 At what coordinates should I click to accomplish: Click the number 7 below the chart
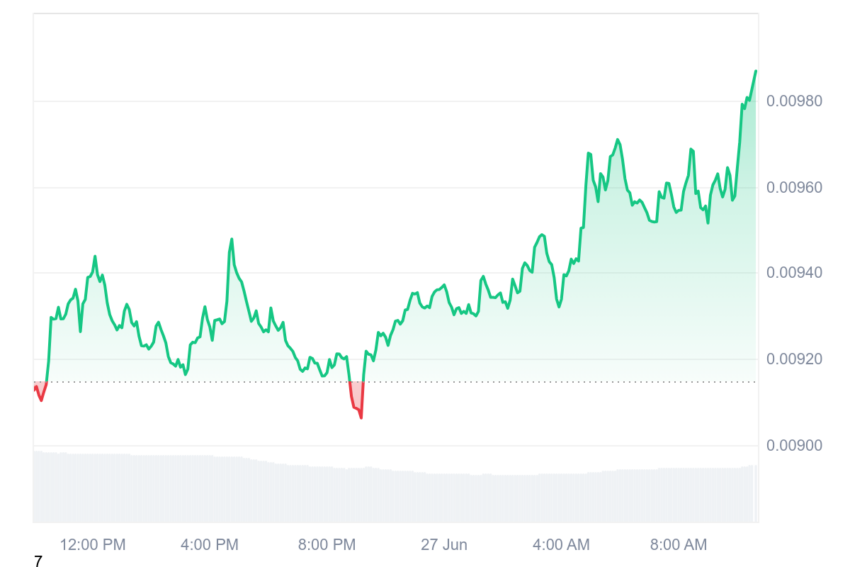coord(38,561)
